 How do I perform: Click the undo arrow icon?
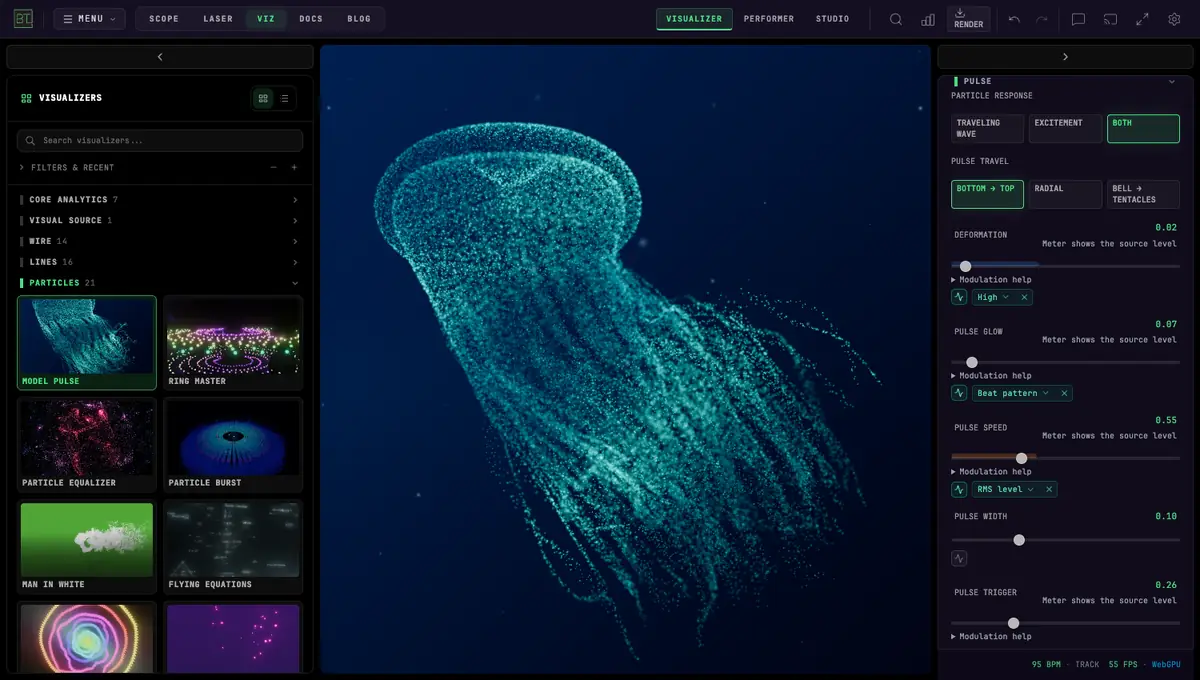[x=1014, y=19]
